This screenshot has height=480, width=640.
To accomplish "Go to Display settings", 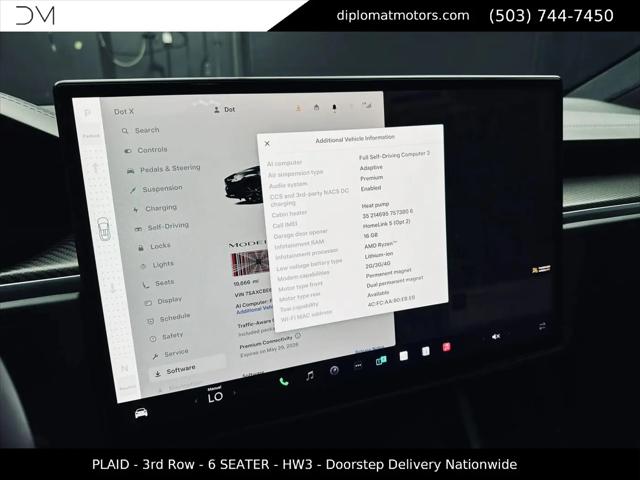I will coord(163,301).
